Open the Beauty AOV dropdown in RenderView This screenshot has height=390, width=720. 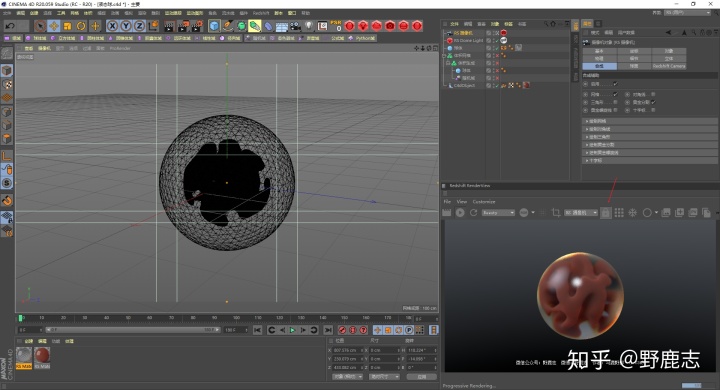(498, 213)
